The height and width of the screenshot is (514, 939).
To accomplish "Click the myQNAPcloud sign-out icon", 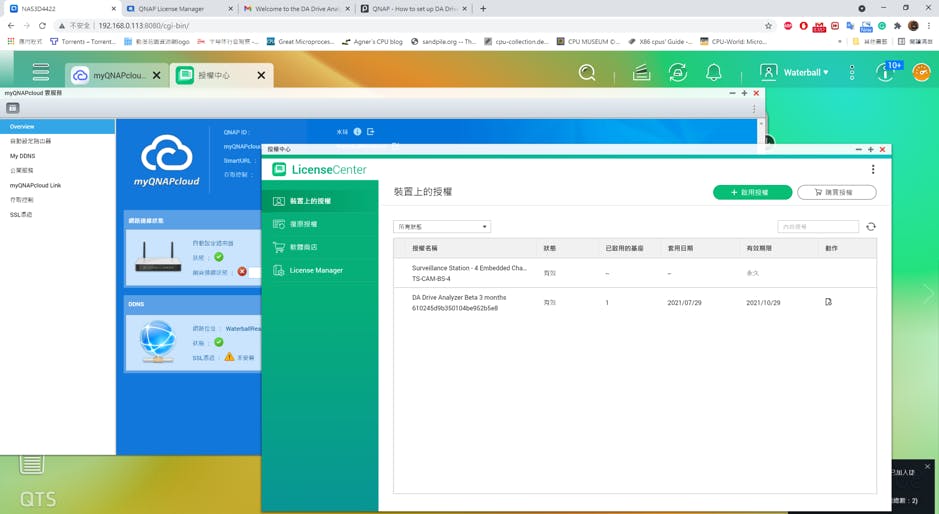I will pos(371,132).
